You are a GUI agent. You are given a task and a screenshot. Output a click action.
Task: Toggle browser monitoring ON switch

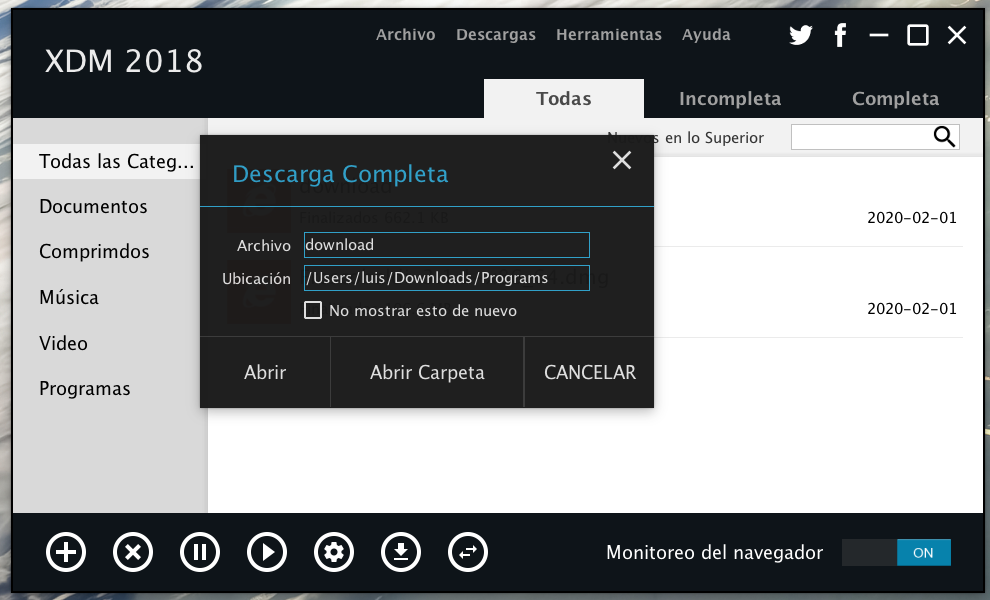pos(896,553)
